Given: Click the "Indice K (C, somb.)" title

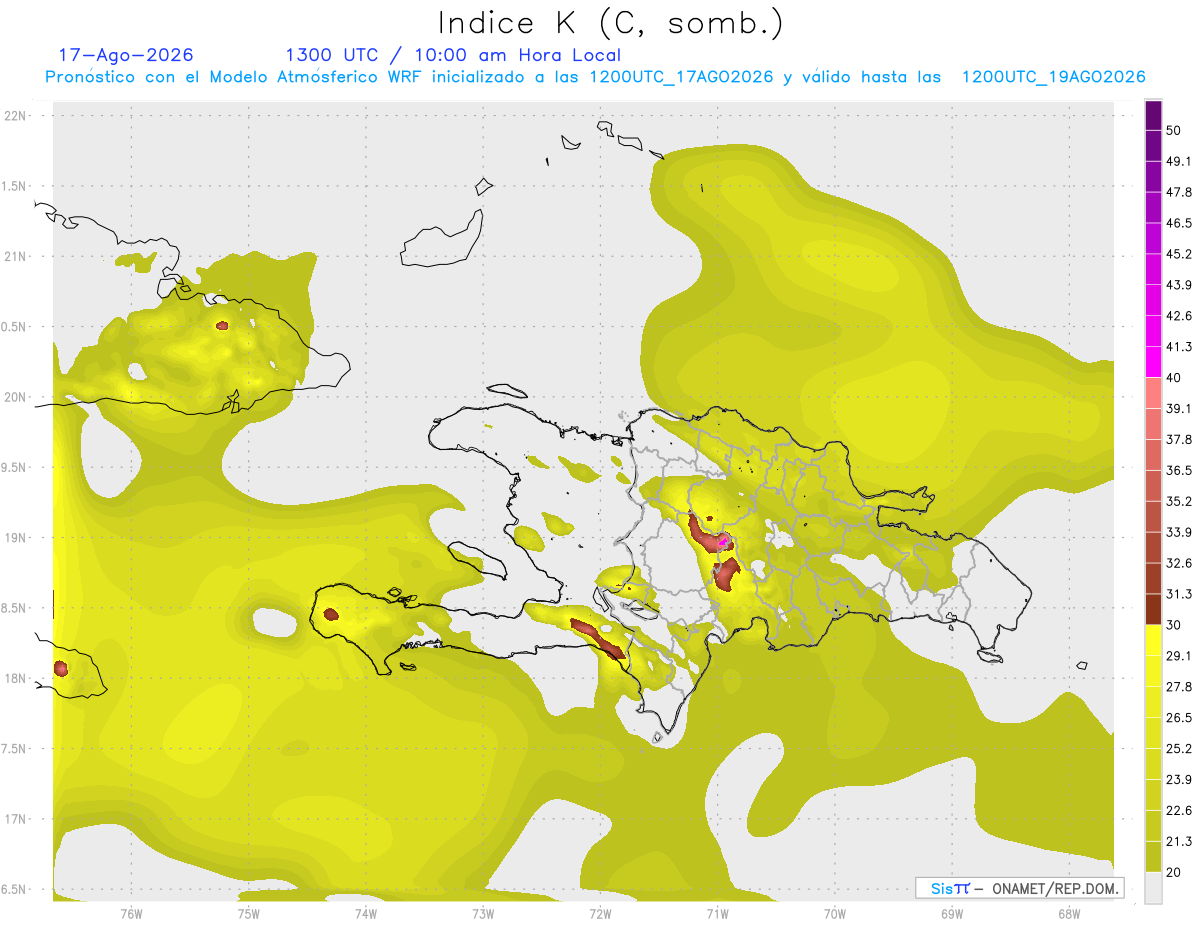Looking at the screenshot, I should point(611,24).
